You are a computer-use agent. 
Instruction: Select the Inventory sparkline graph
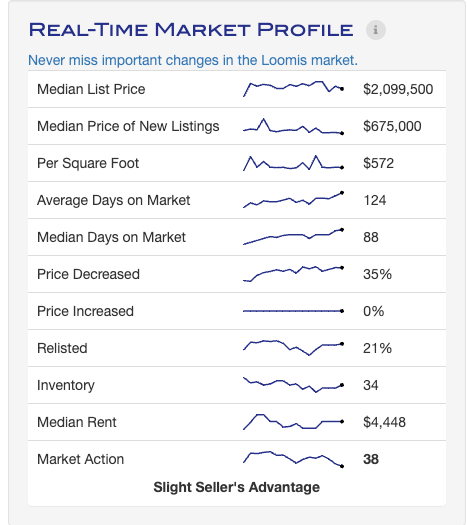point(293,385)
